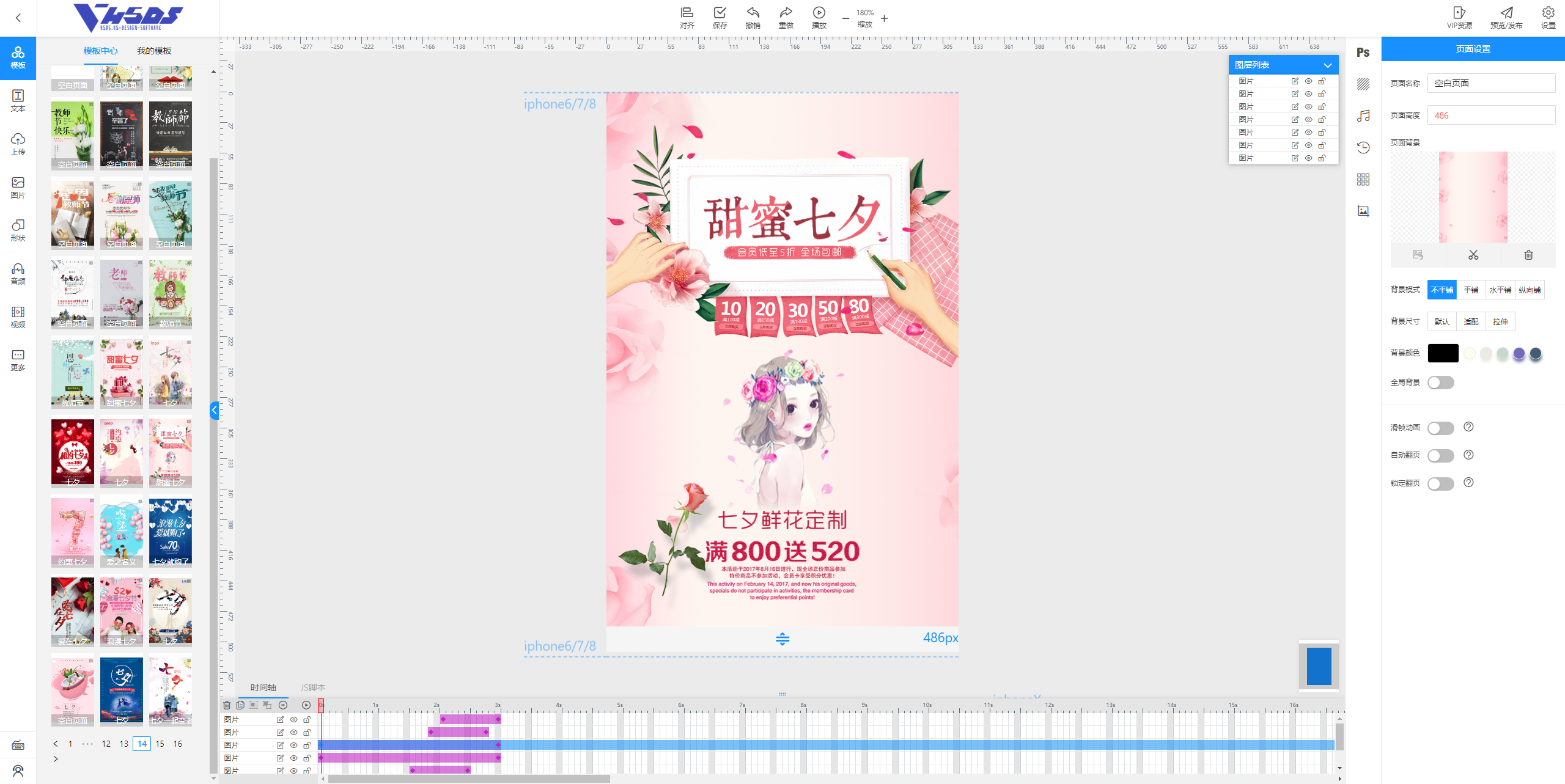Select the 拉伸 background size button
The height and width of the screenshot is (784, 1565).
click(1500, 321)
